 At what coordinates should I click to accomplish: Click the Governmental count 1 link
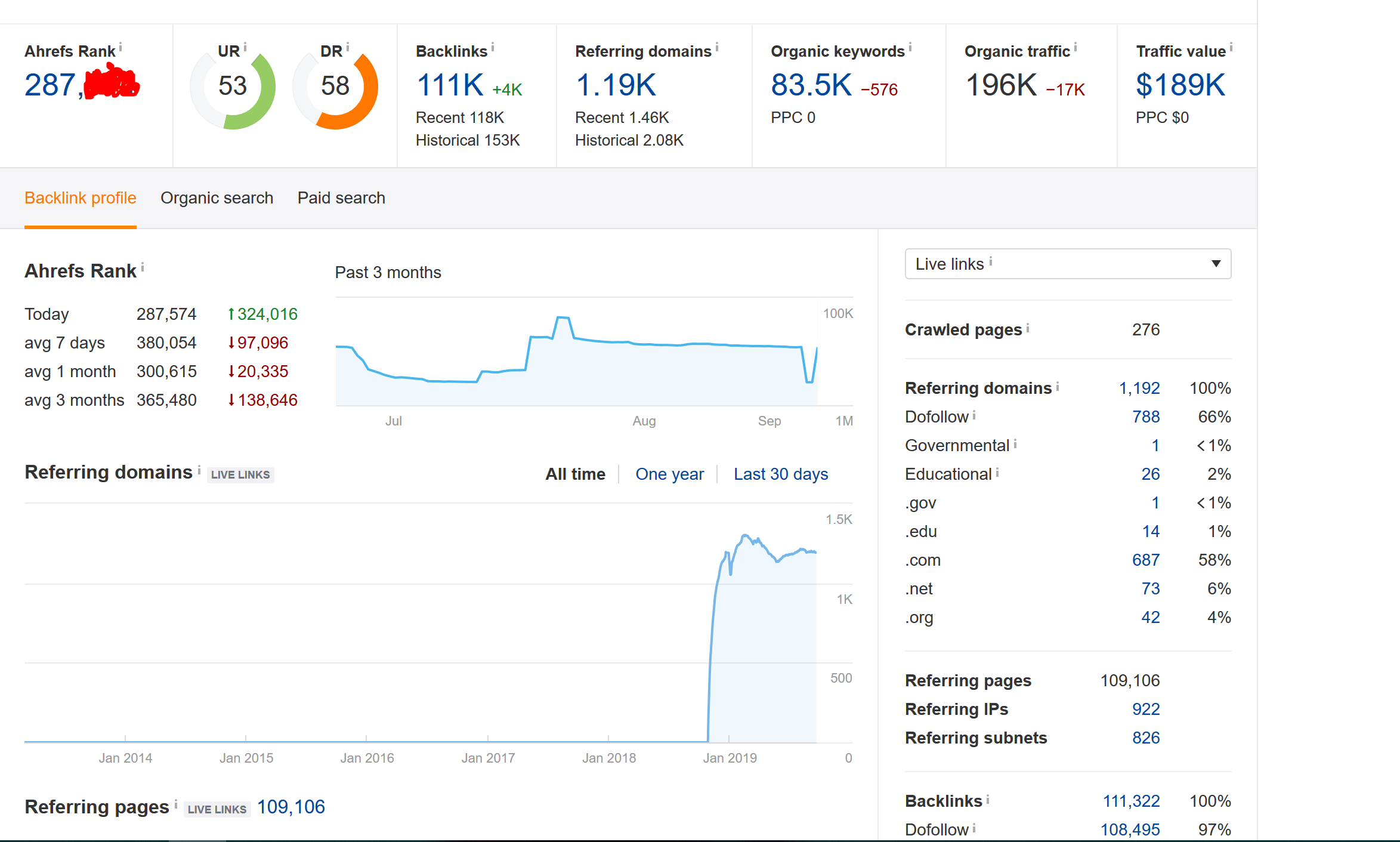(x=1155, y=446)
